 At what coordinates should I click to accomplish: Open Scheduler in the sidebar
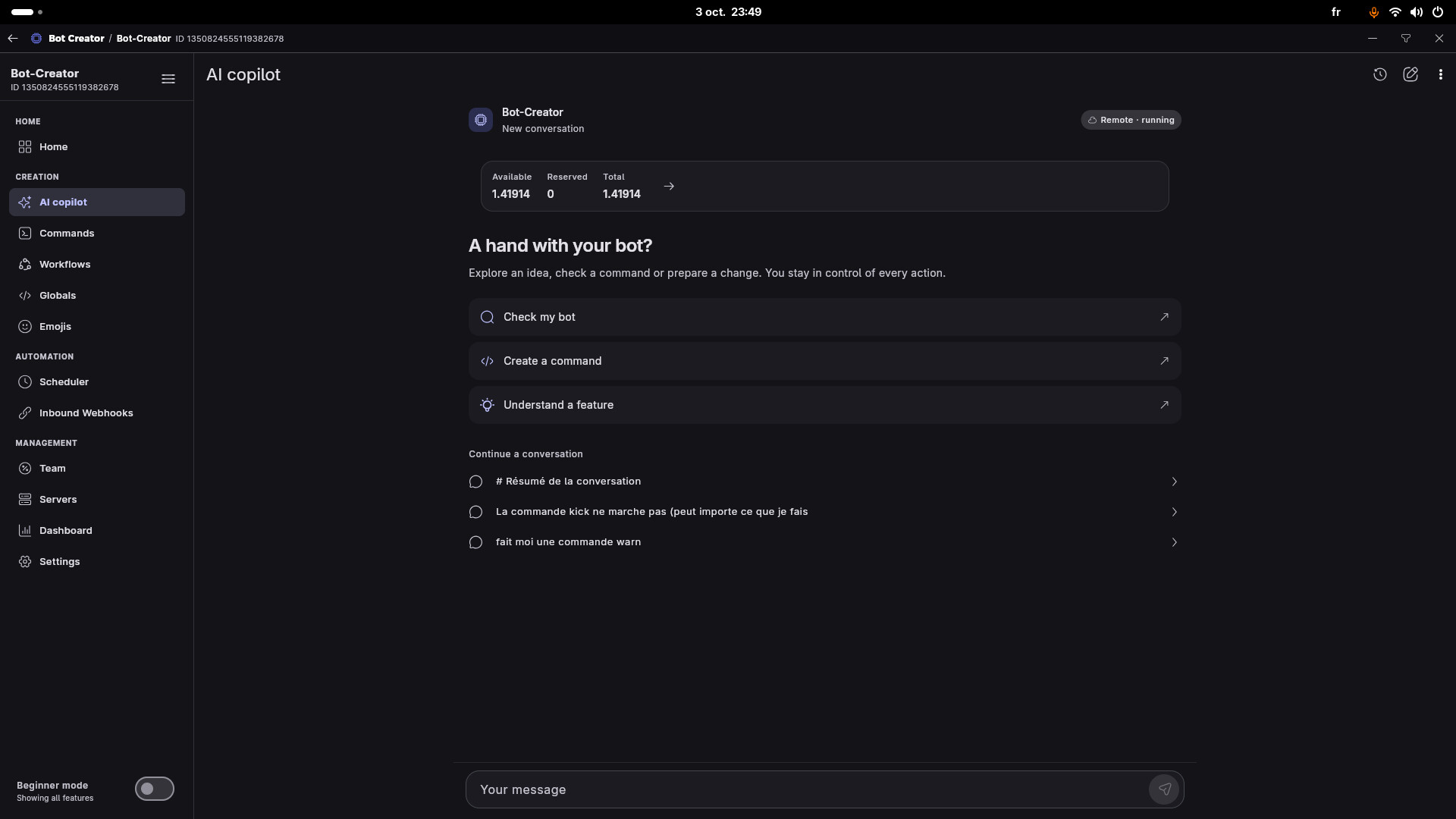[97, 381]
